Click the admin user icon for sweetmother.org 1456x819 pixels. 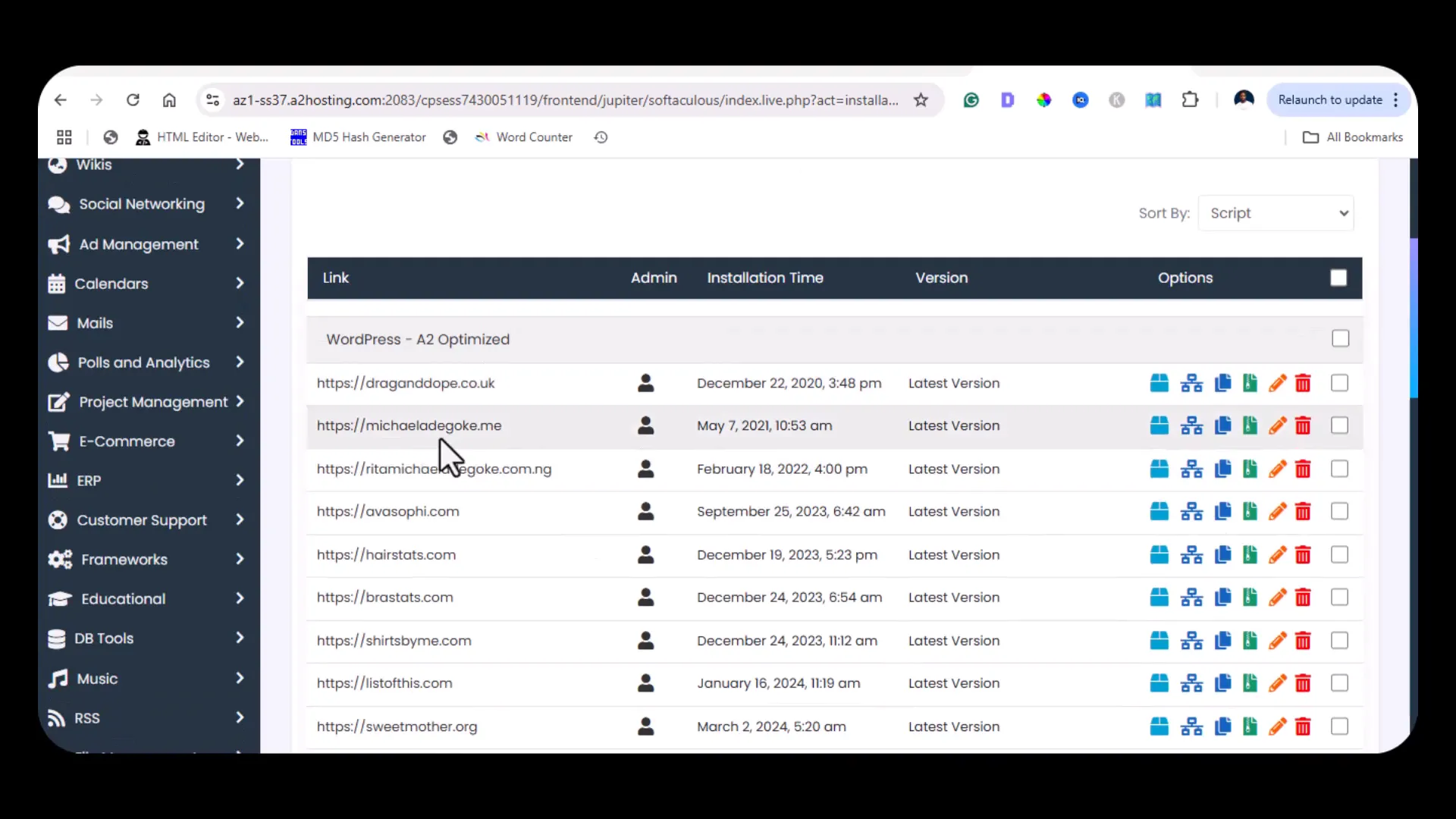[646, 726]
